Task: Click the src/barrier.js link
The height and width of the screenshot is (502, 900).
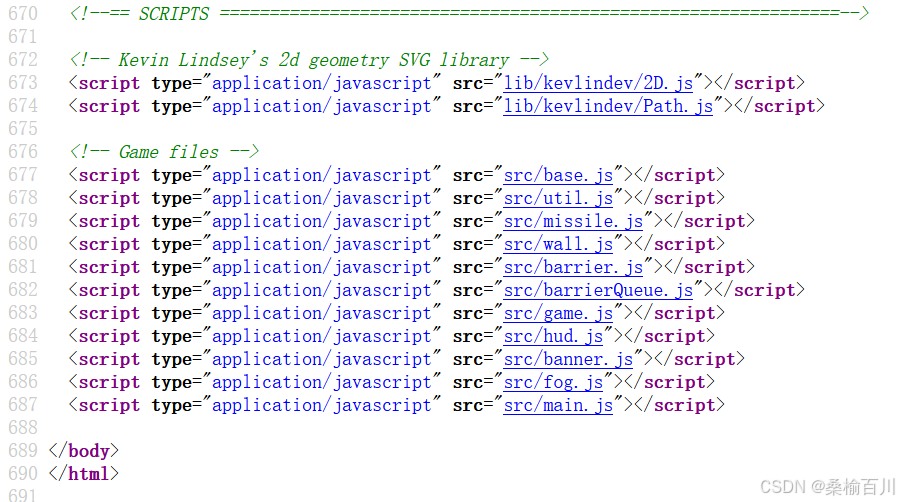Action: (573, 267)
